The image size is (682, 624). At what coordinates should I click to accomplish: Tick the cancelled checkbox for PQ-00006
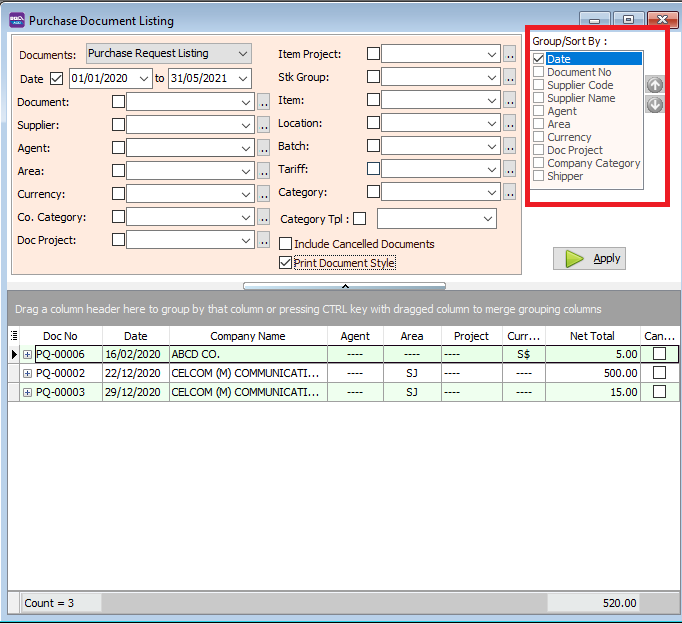[659, 354]
